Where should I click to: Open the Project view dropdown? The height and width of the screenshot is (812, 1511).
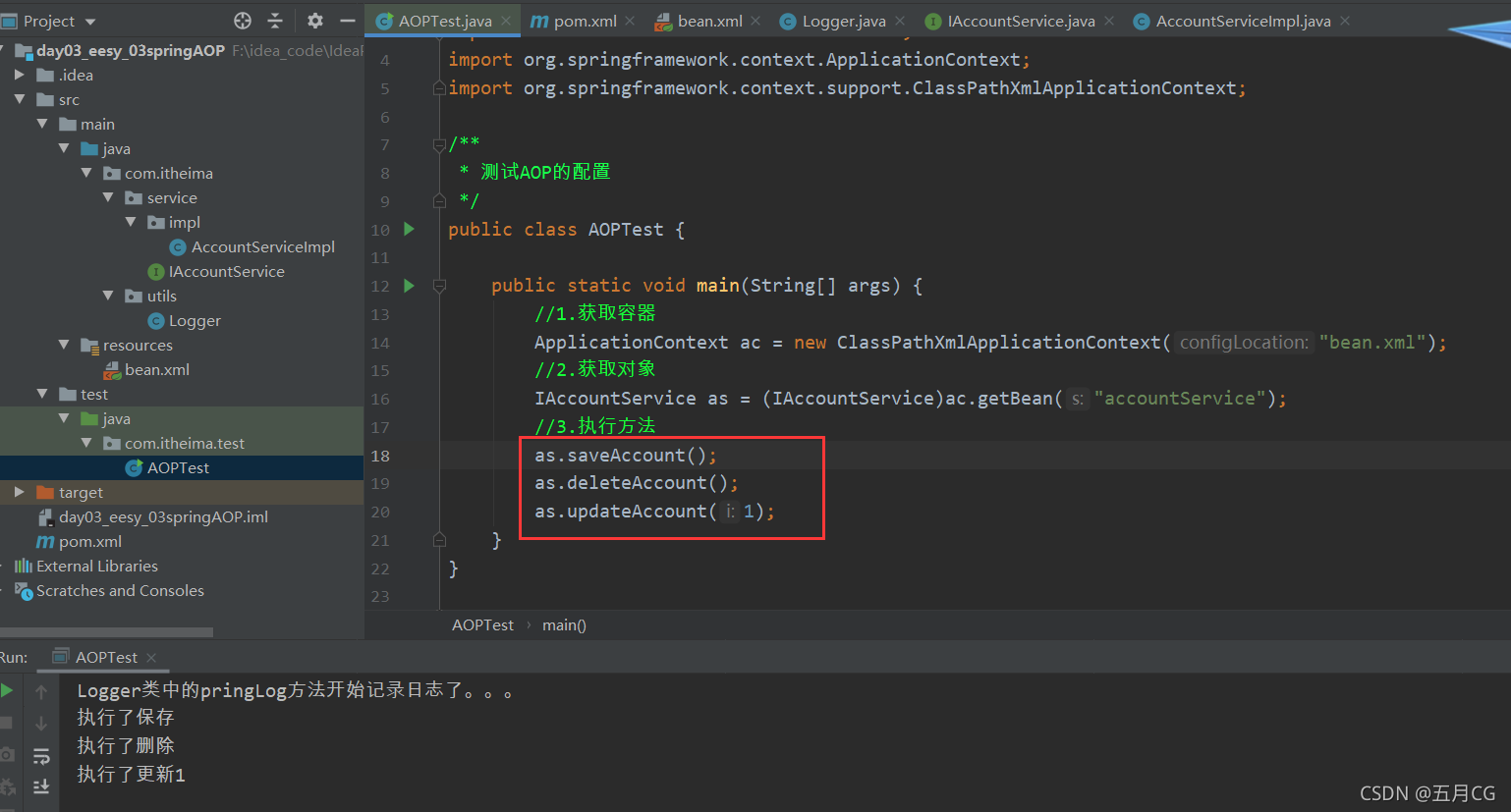[90, 22]
